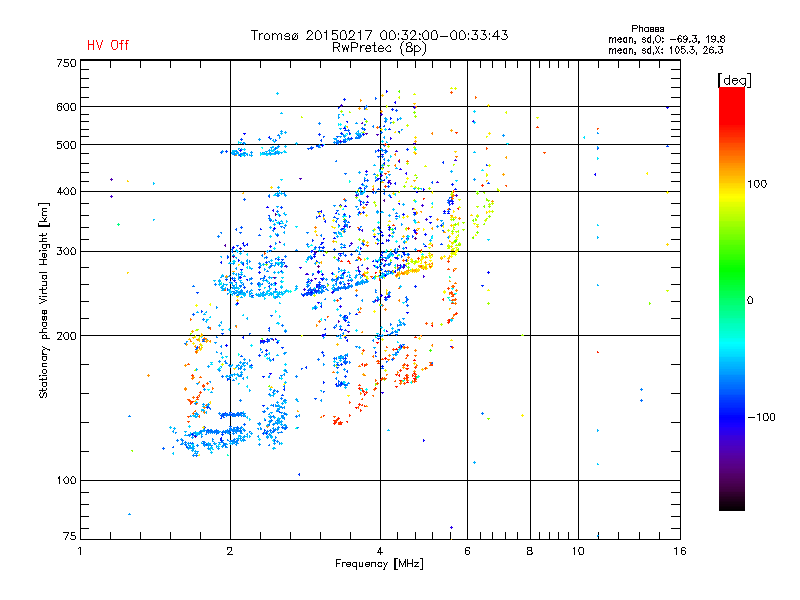This screenshot has height=600, width=800.
Task: Click the 'Phases' statistics heading
Action: click(x=647, y=29)
